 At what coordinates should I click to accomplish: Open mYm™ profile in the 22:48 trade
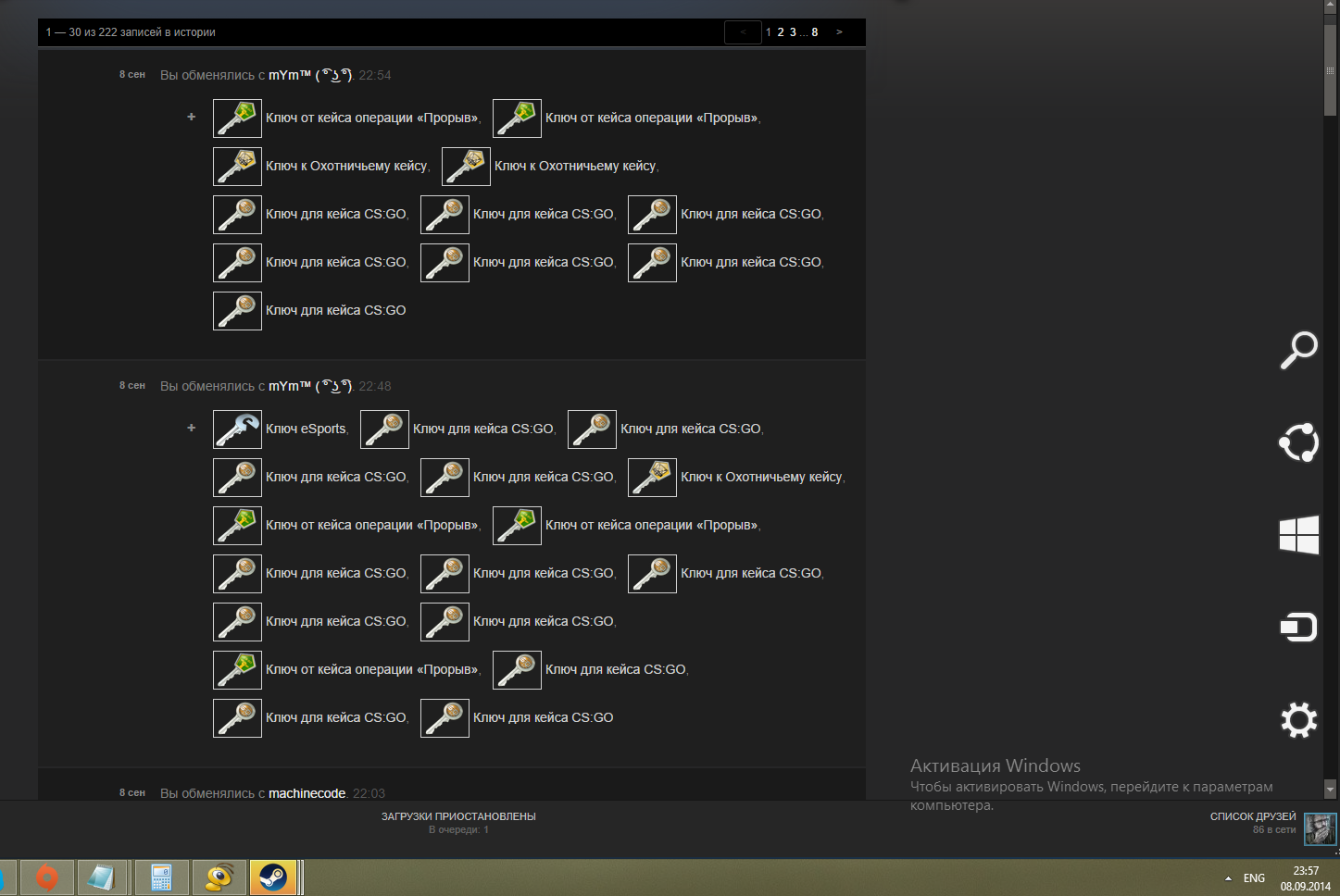(310, 386)
